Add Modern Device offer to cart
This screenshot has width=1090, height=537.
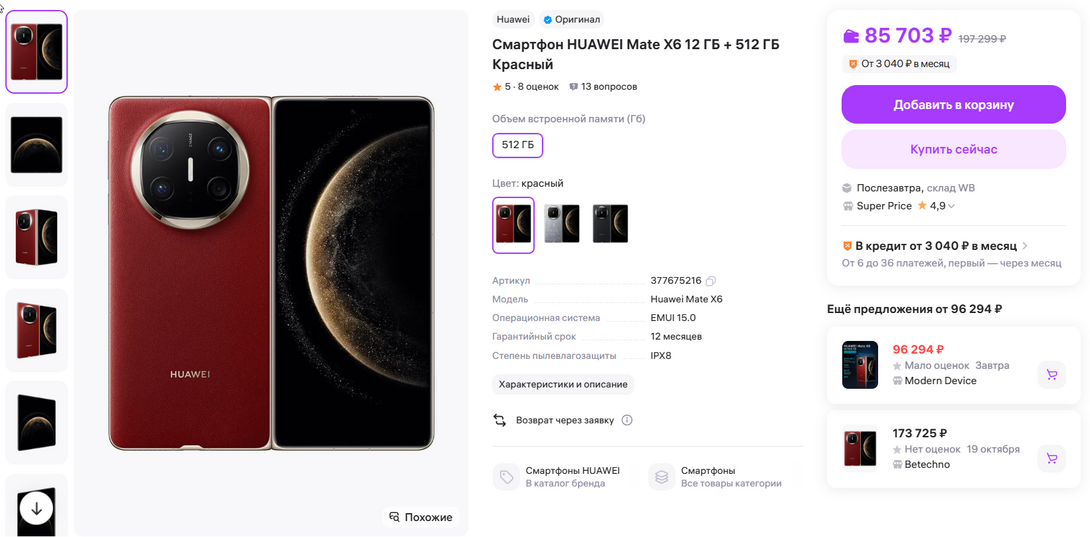click(1051, 374)
